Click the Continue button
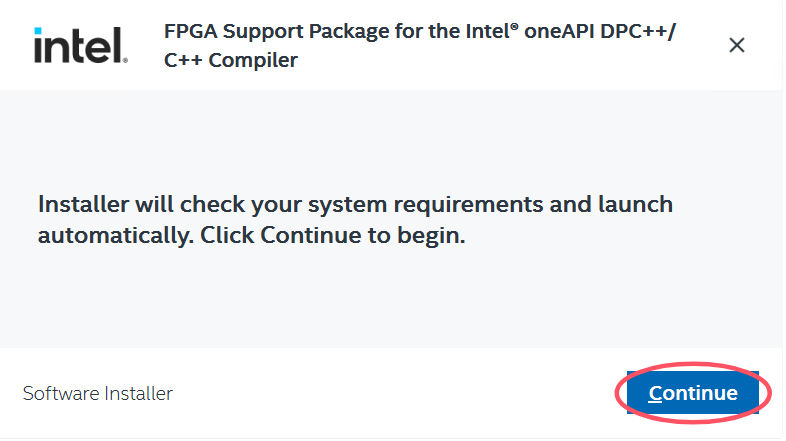The image size is (786, 441). [695, 394]
